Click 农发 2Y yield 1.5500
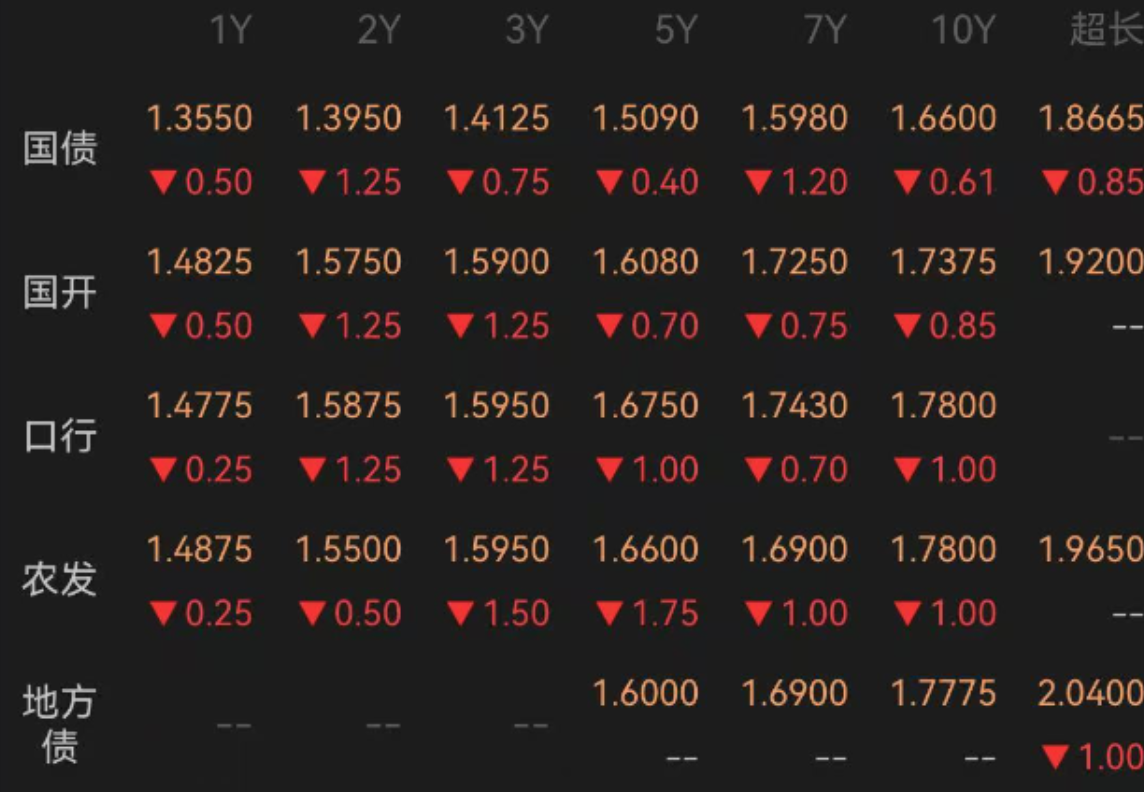Image resolution: width=1144 pixels, height=792 pixels. tap(349, 549)
